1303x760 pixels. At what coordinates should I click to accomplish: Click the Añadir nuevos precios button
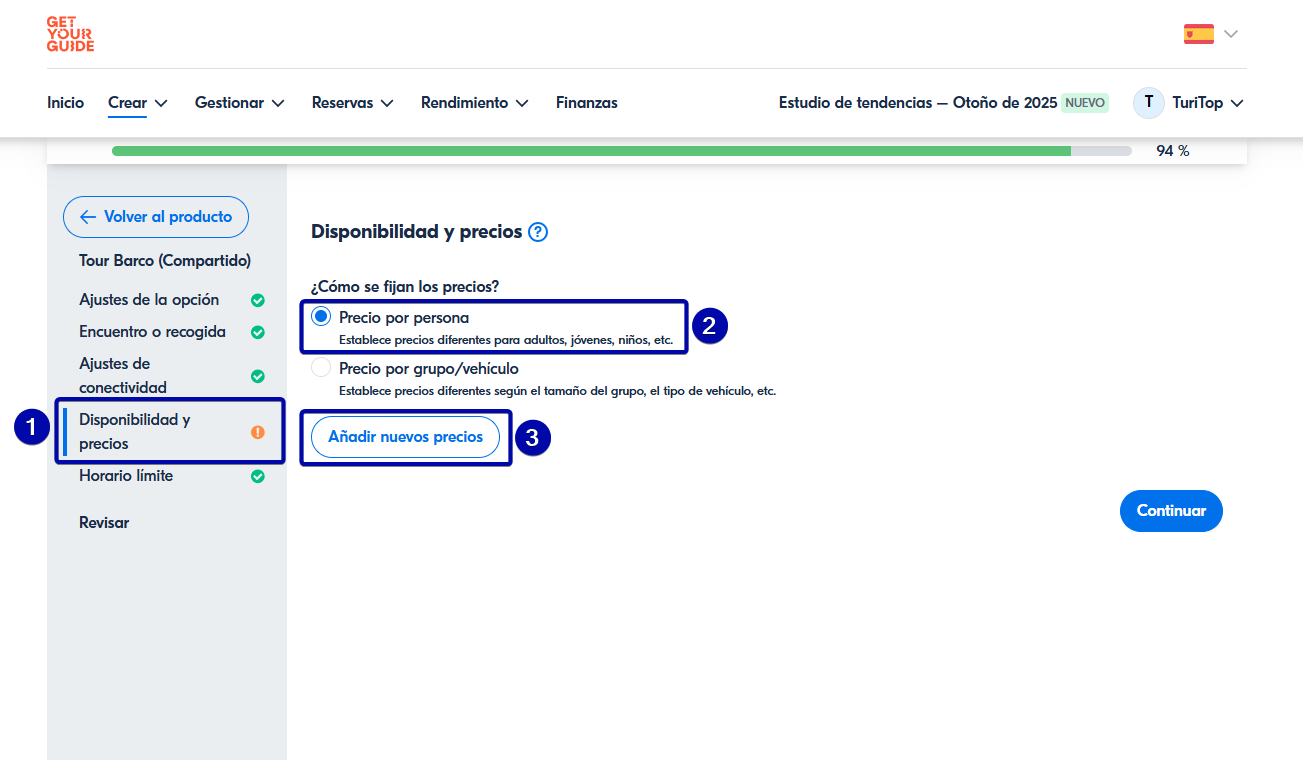point(405,437)
